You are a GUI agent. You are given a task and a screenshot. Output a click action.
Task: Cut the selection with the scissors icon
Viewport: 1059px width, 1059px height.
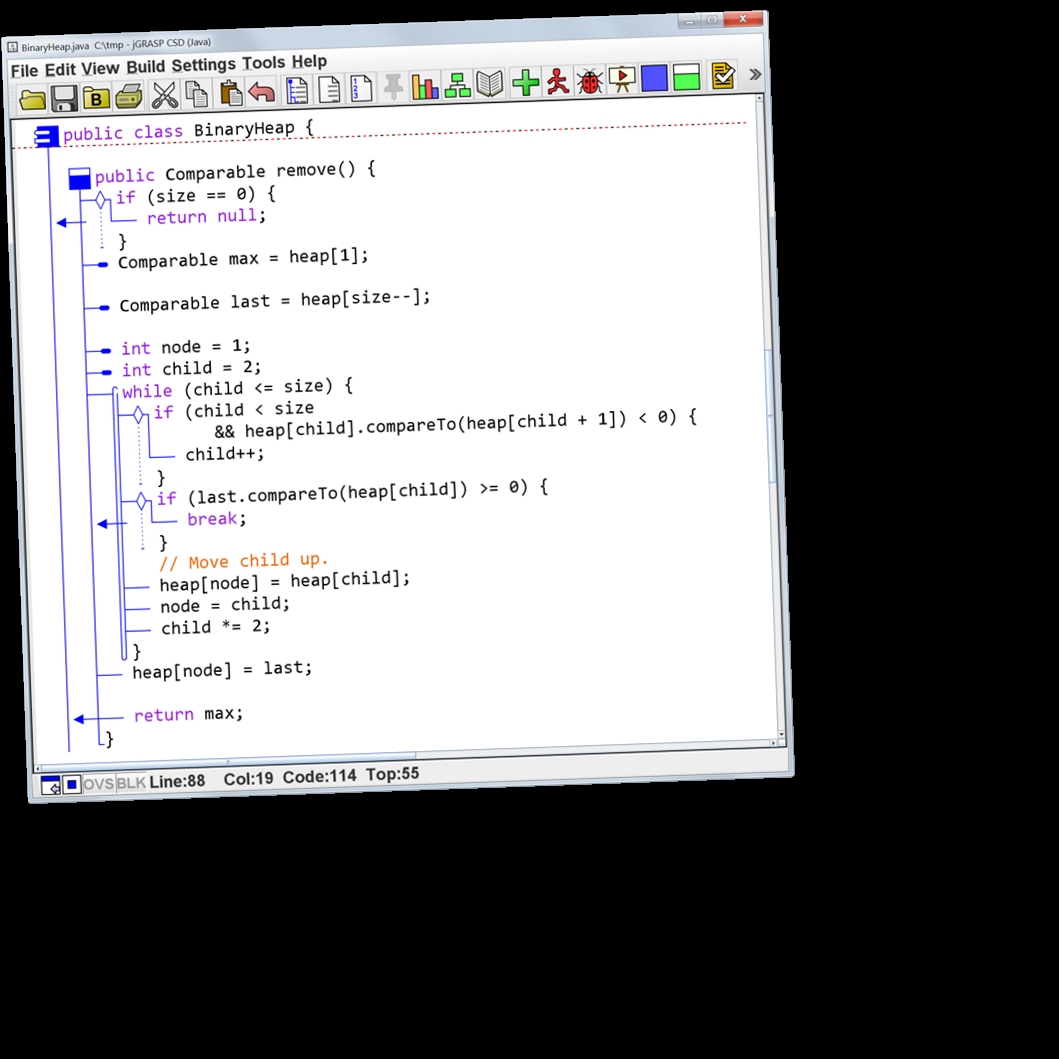click(163, 95)
